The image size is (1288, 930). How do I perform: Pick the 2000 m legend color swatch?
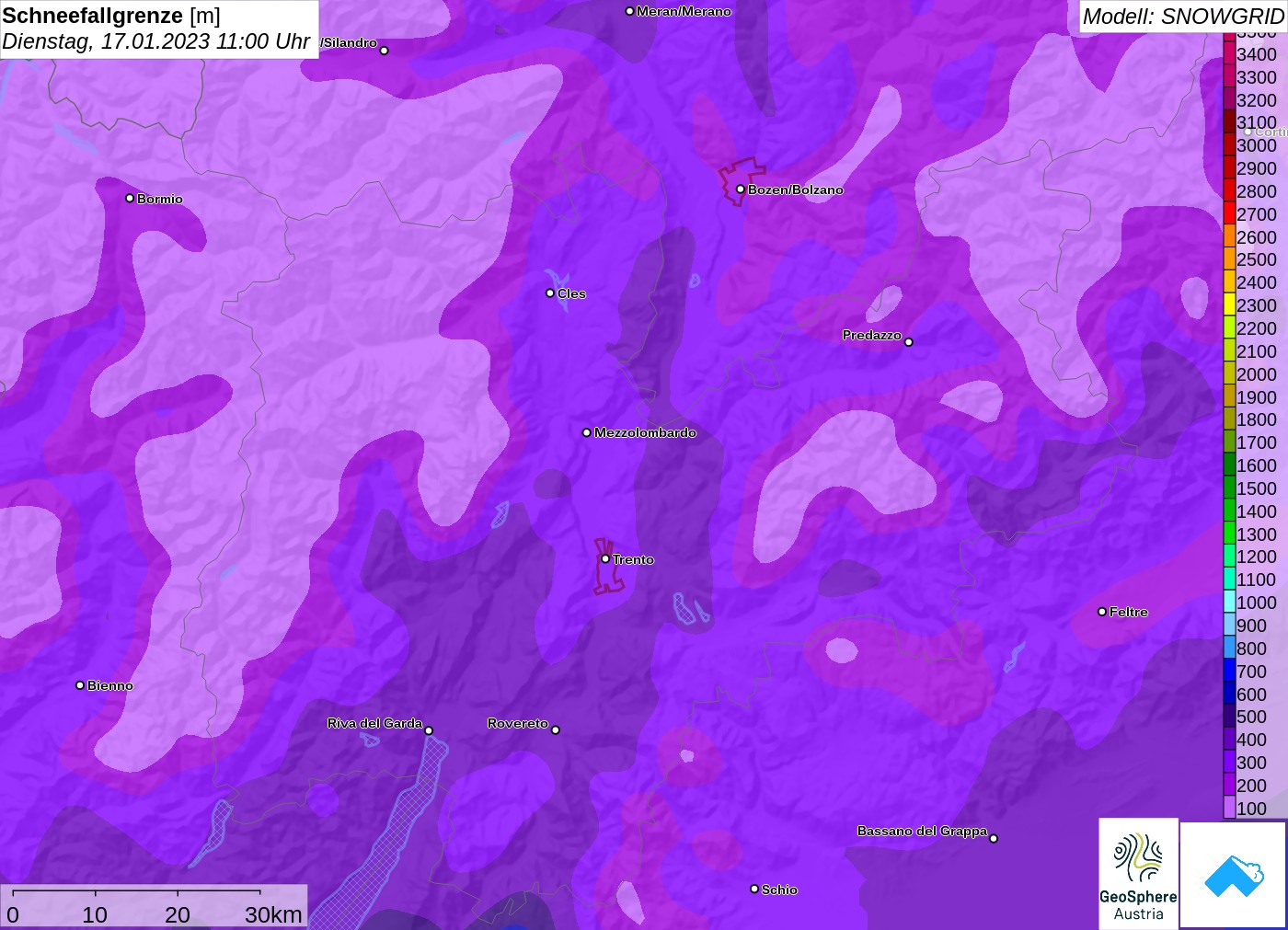point(1229,373)
